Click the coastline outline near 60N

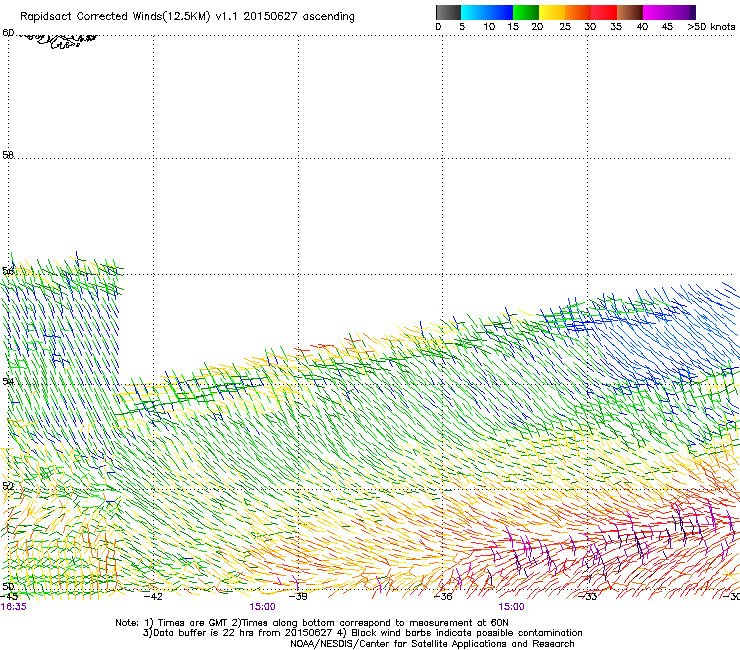pos(59,41)
